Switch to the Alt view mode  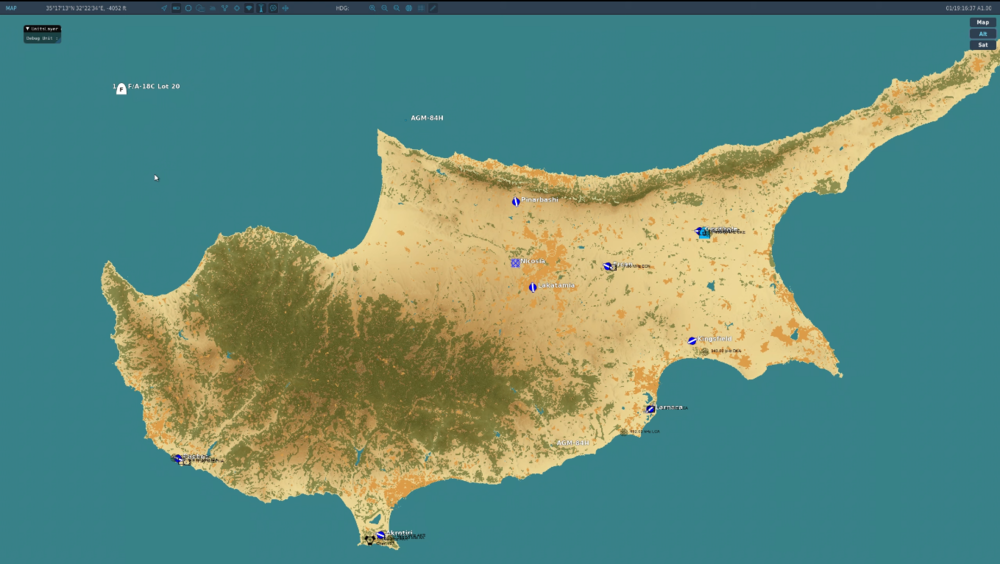tap(983, 34)
